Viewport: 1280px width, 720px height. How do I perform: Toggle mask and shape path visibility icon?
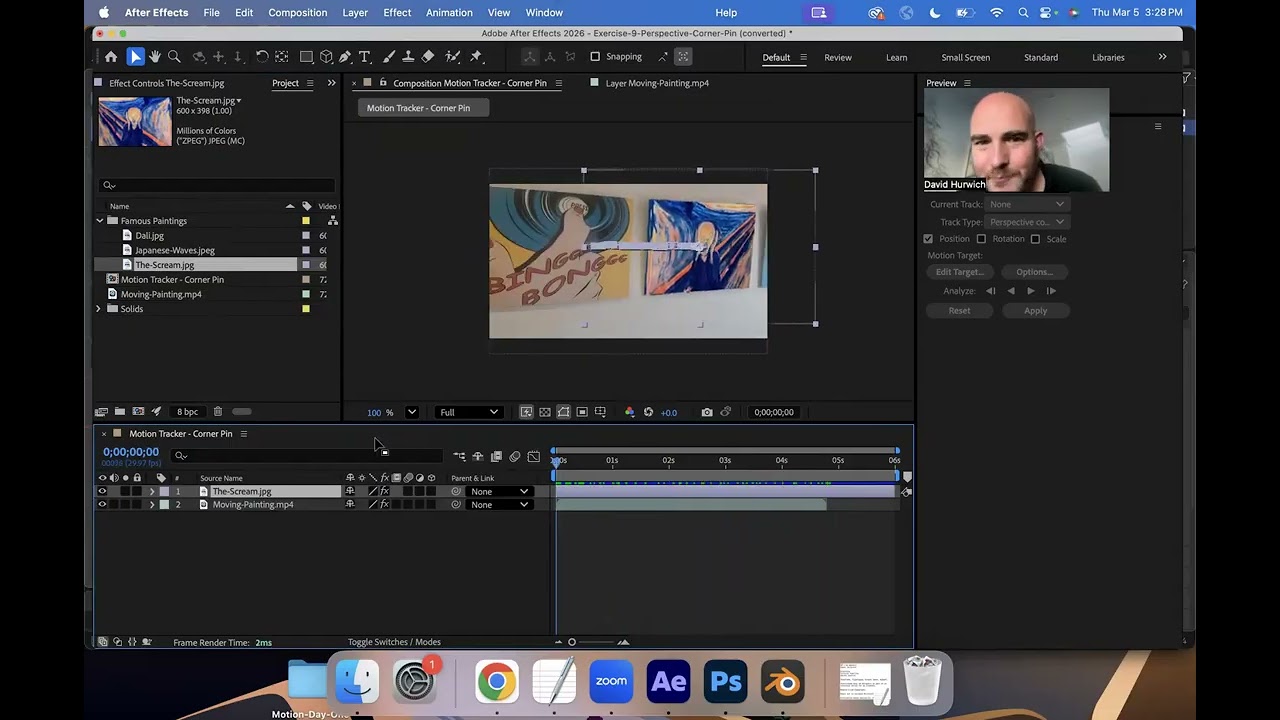click(564, 412)
